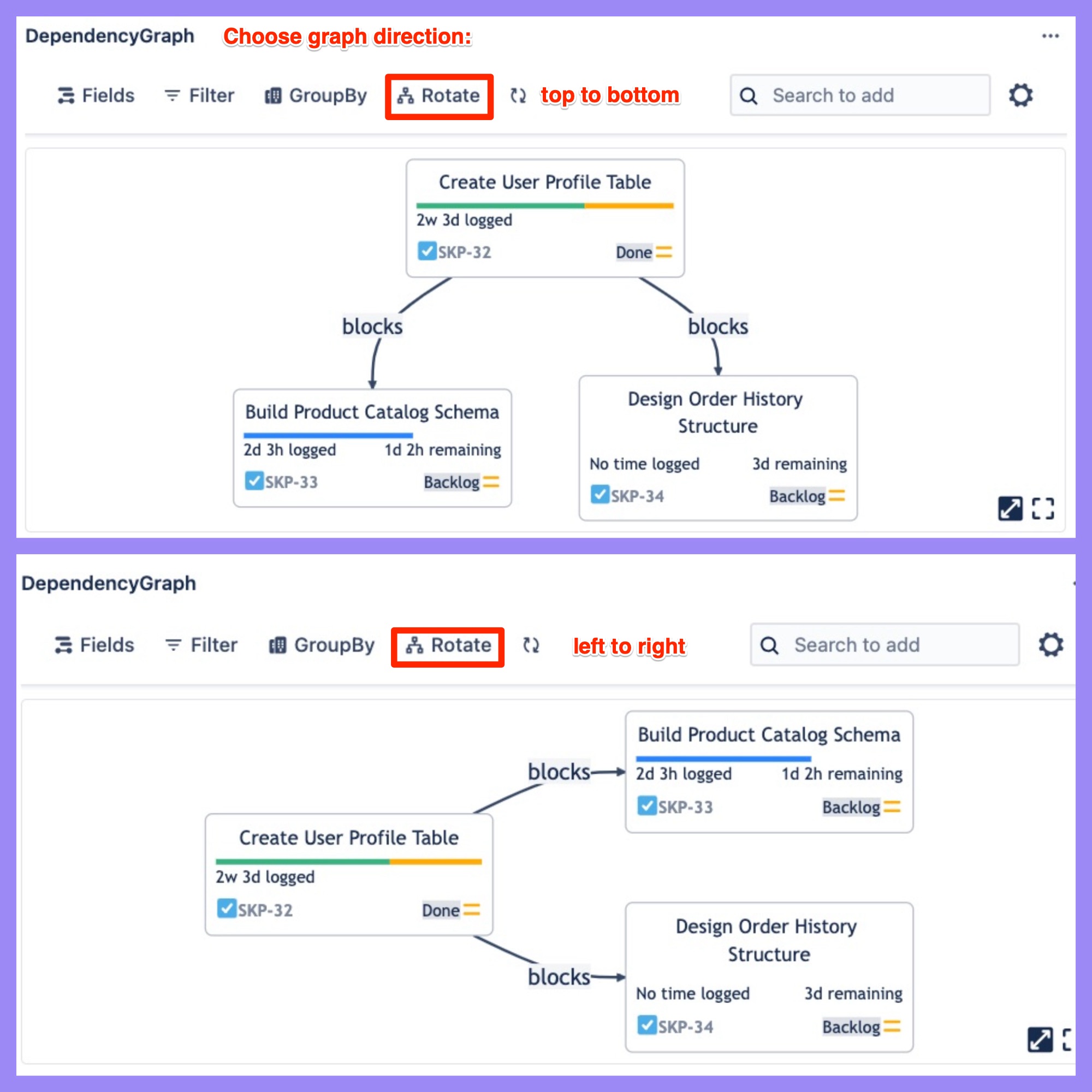This screenshot has width=1092, height=1092.
Task: Click the expand arrow icon in the bottom graph
Action: point(1040,1039)
